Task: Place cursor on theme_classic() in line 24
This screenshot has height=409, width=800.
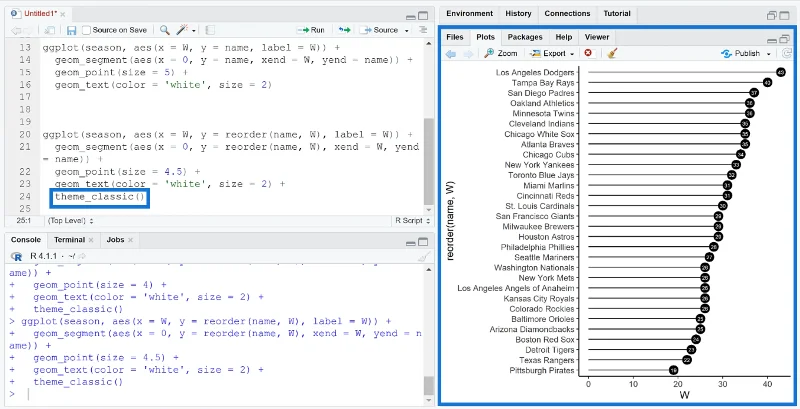Action: [100, 196]
